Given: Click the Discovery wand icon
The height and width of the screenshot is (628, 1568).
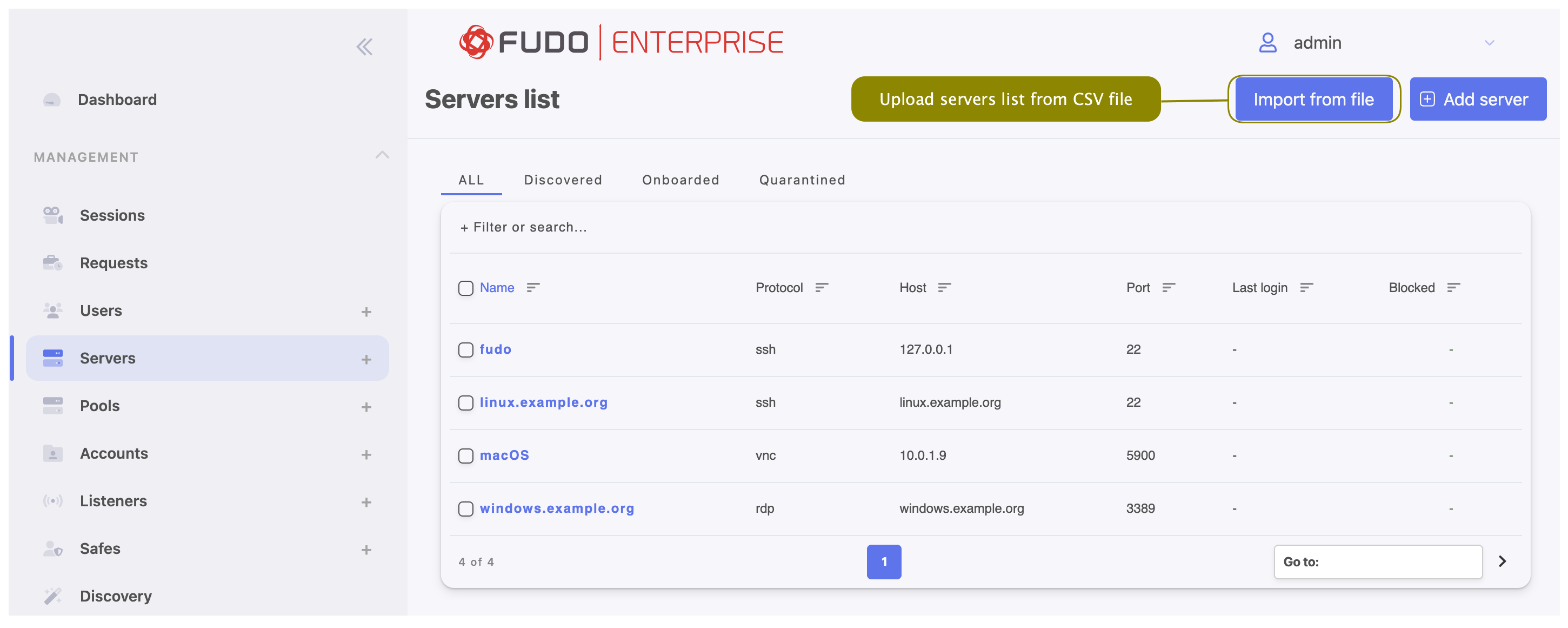Looking at the screenshot, I should (x=52, y=596).
